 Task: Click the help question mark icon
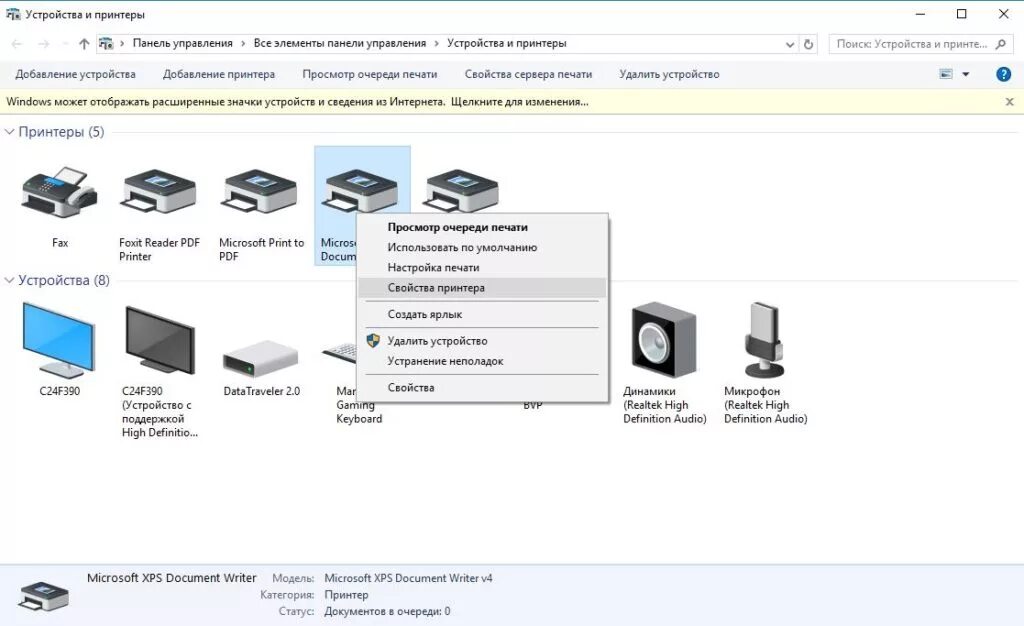(1003, 74)
